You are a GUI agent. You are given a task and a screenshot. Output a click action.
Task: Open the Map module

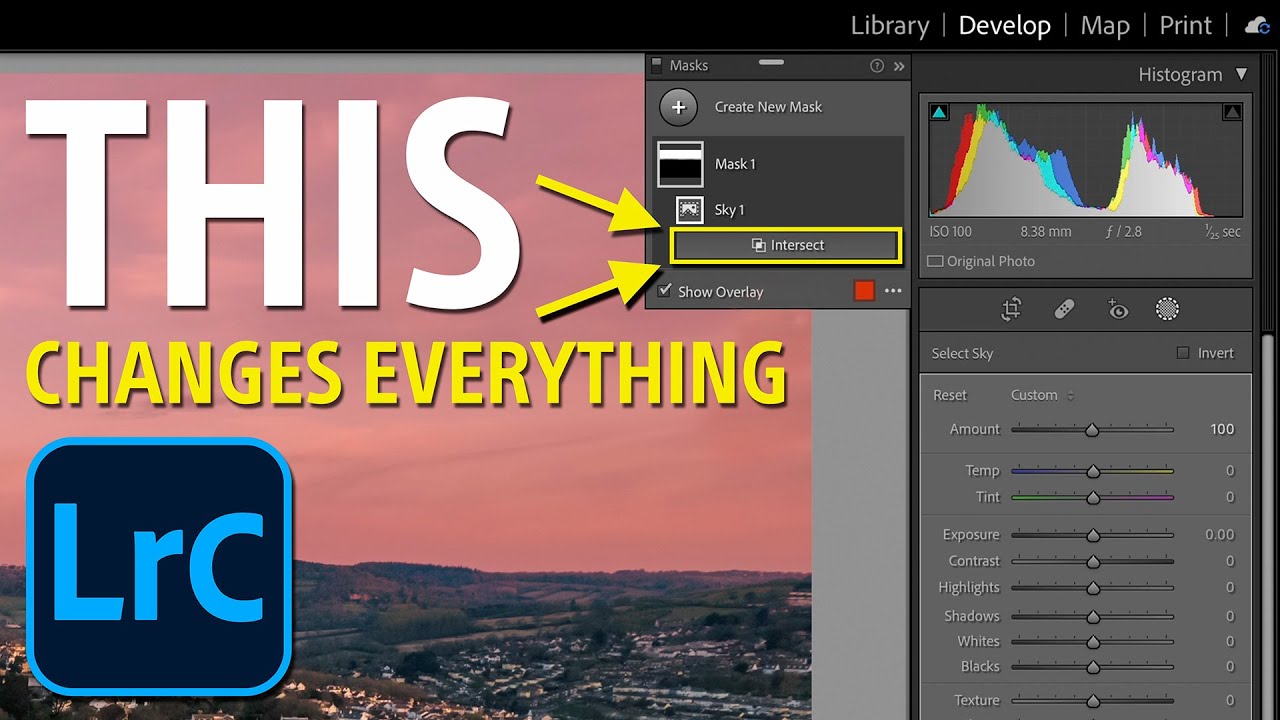[x=1105, y=26]
